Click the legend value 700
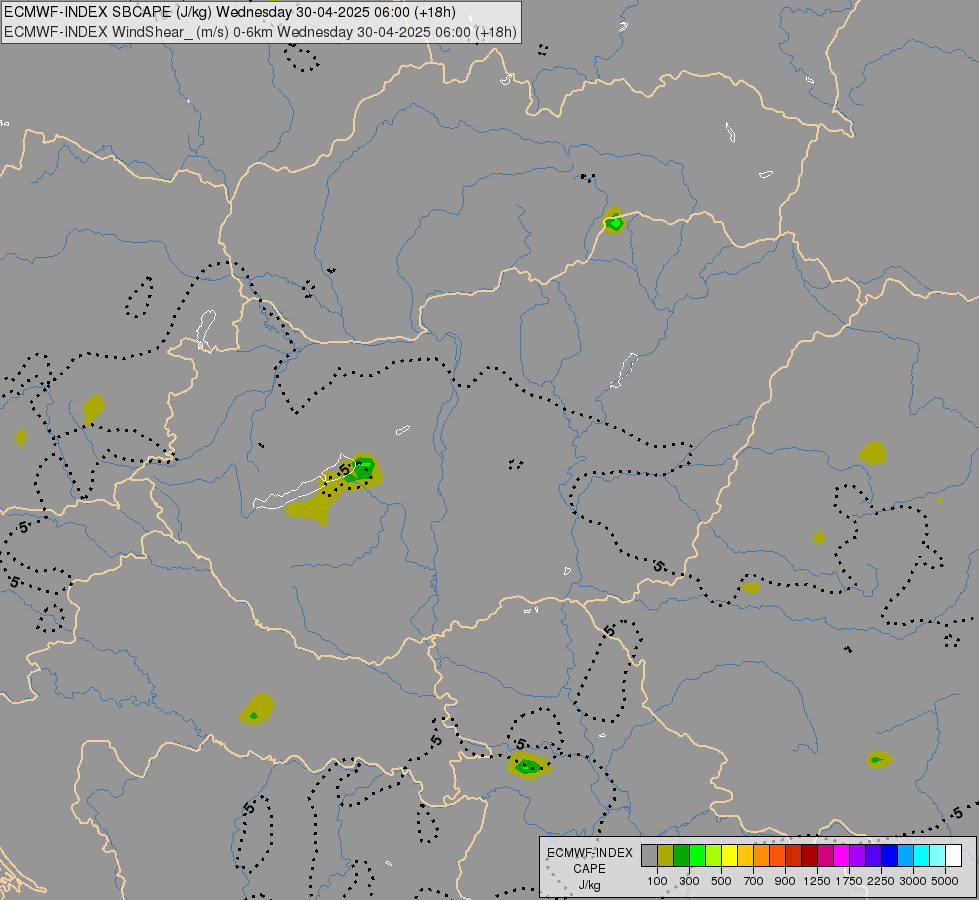This screenshot has height=900, width=979. click(x=754, y=881)
